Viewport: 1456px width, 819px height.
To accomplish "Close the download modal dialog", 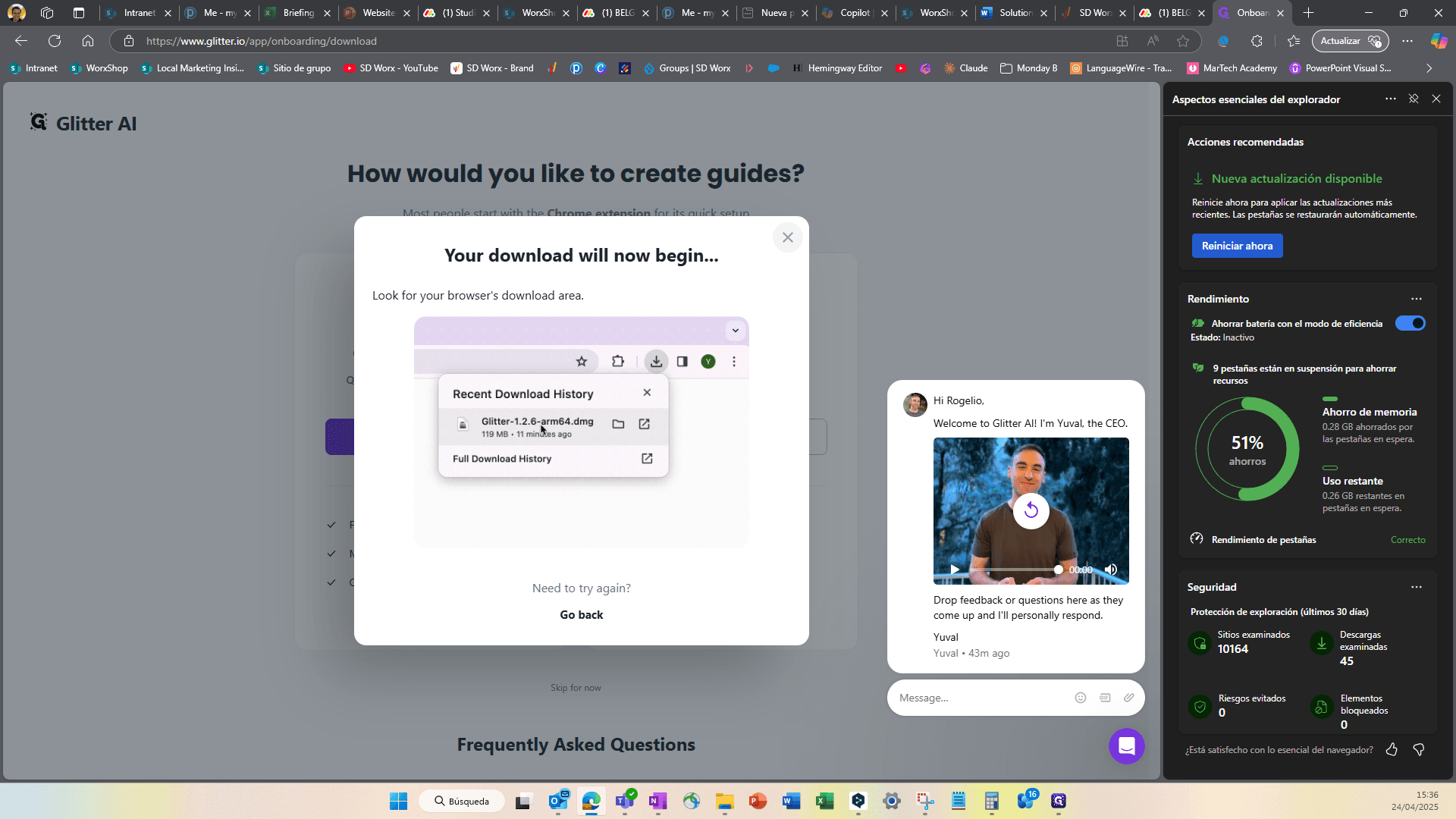I will click(x=788, y=237).
